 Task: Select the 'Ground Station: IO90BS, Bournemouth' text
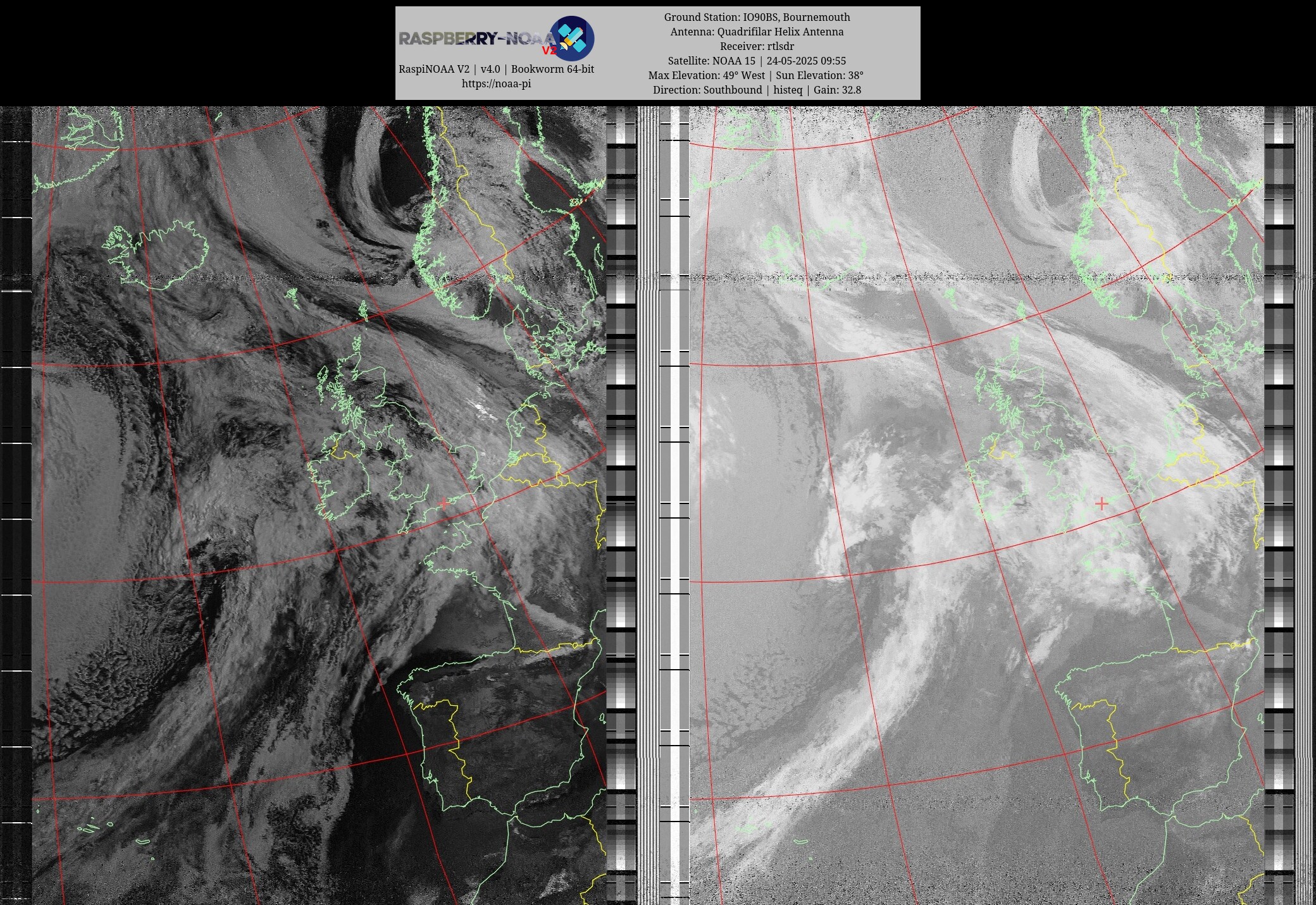click(x=757, y=17)
